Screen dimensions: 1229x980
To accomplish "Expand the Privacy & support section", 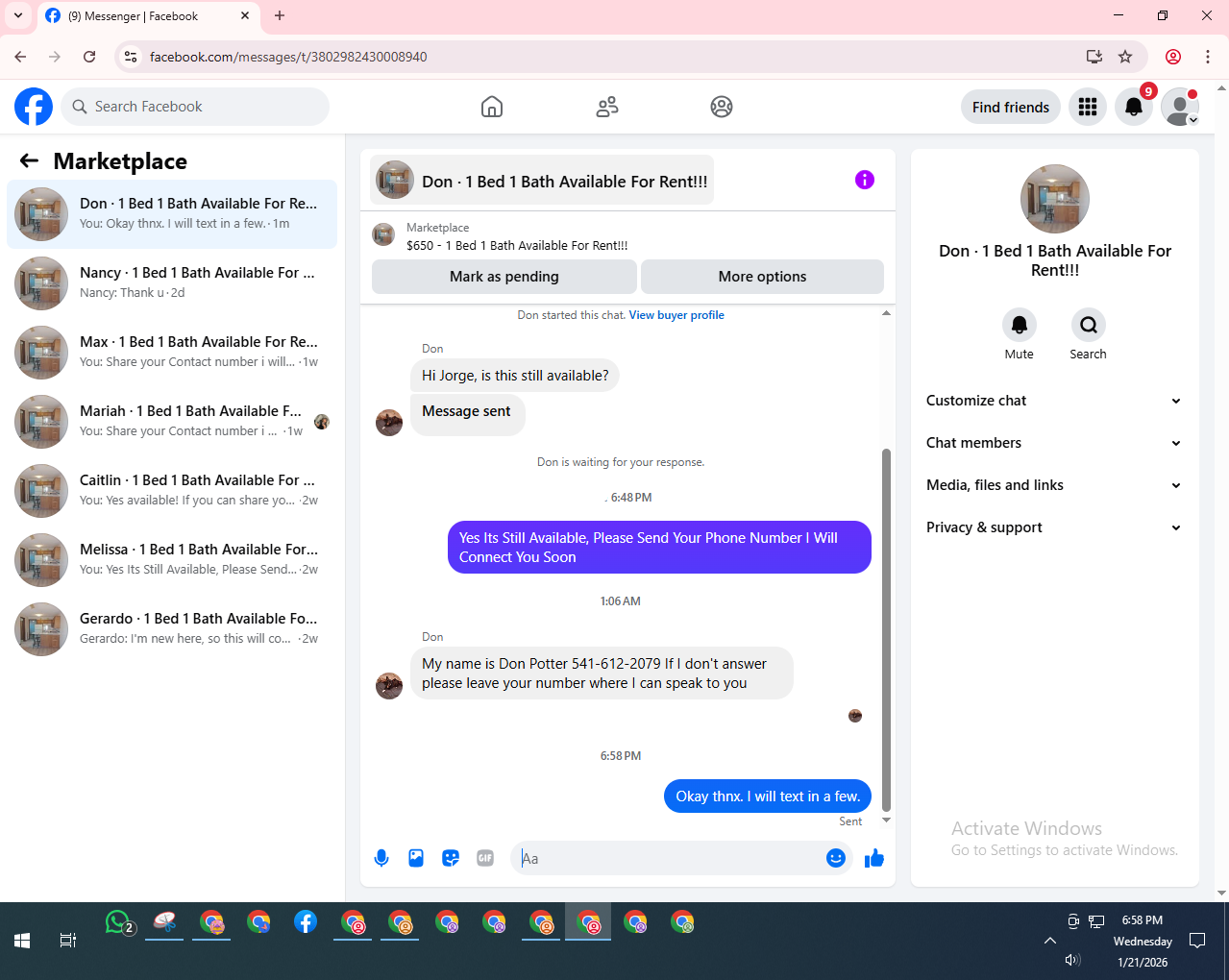I will pyautogui.click(x=1054, y=527).
